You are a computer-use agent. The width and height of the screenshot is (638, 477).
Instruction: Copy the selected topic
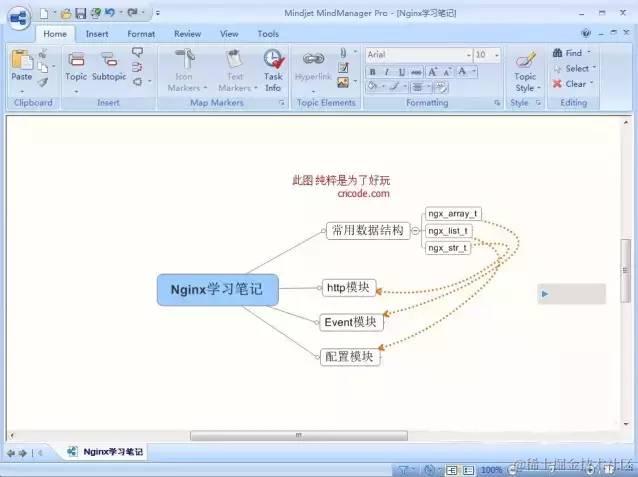coord(43,67)
